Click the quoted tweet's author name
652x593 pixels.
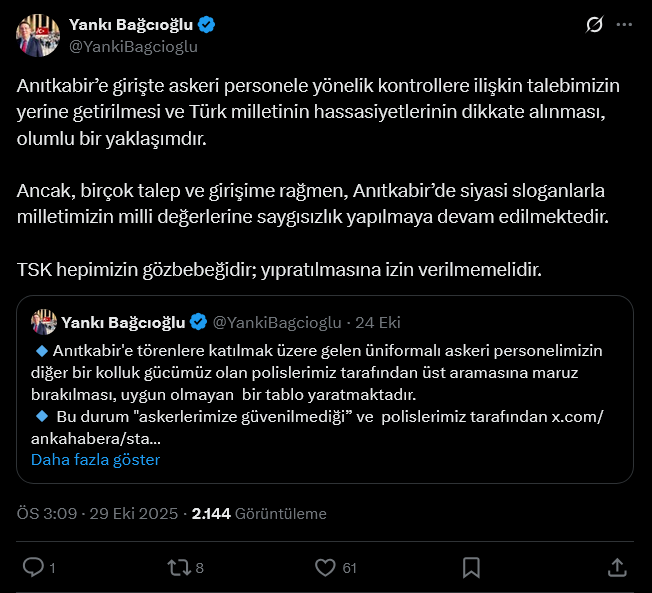(x=123, y=322)
